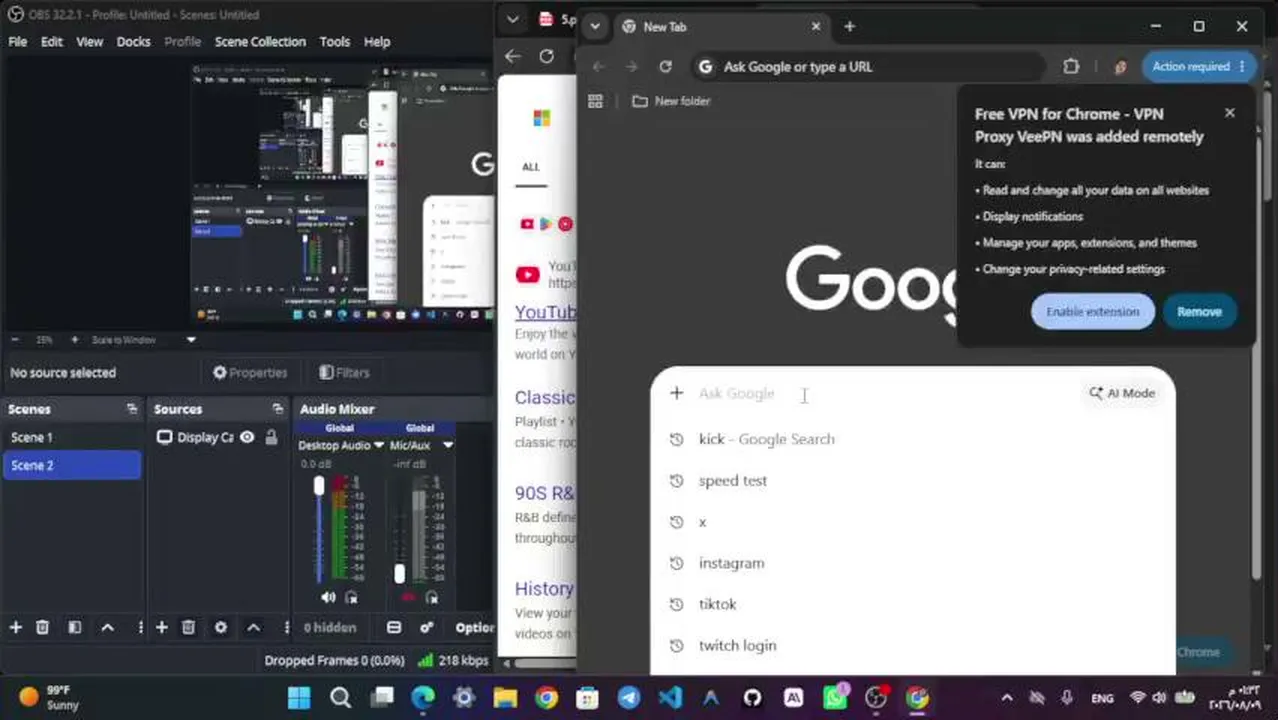Select the New Tab tab in Chrome
The image size is (1278, 720).
click(x=720, y=27)
